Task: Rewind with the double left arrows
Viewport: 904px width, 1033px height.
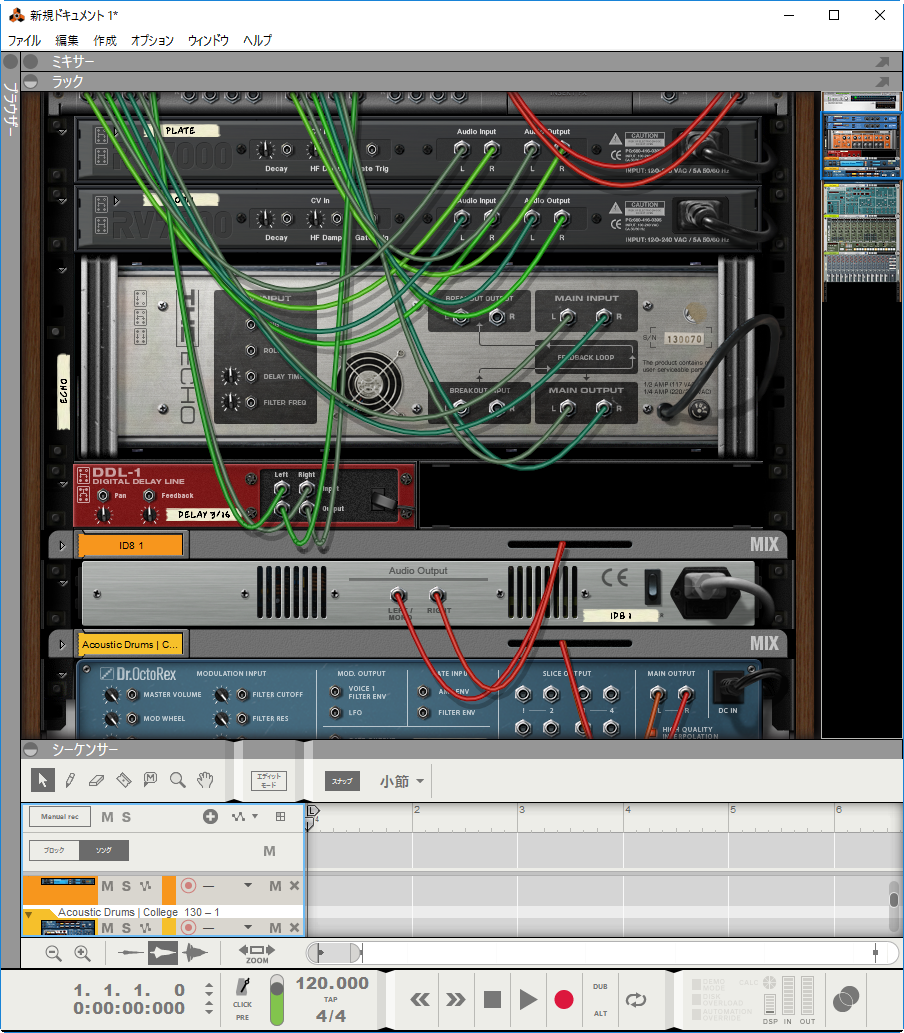Action: coord(420,1000)
